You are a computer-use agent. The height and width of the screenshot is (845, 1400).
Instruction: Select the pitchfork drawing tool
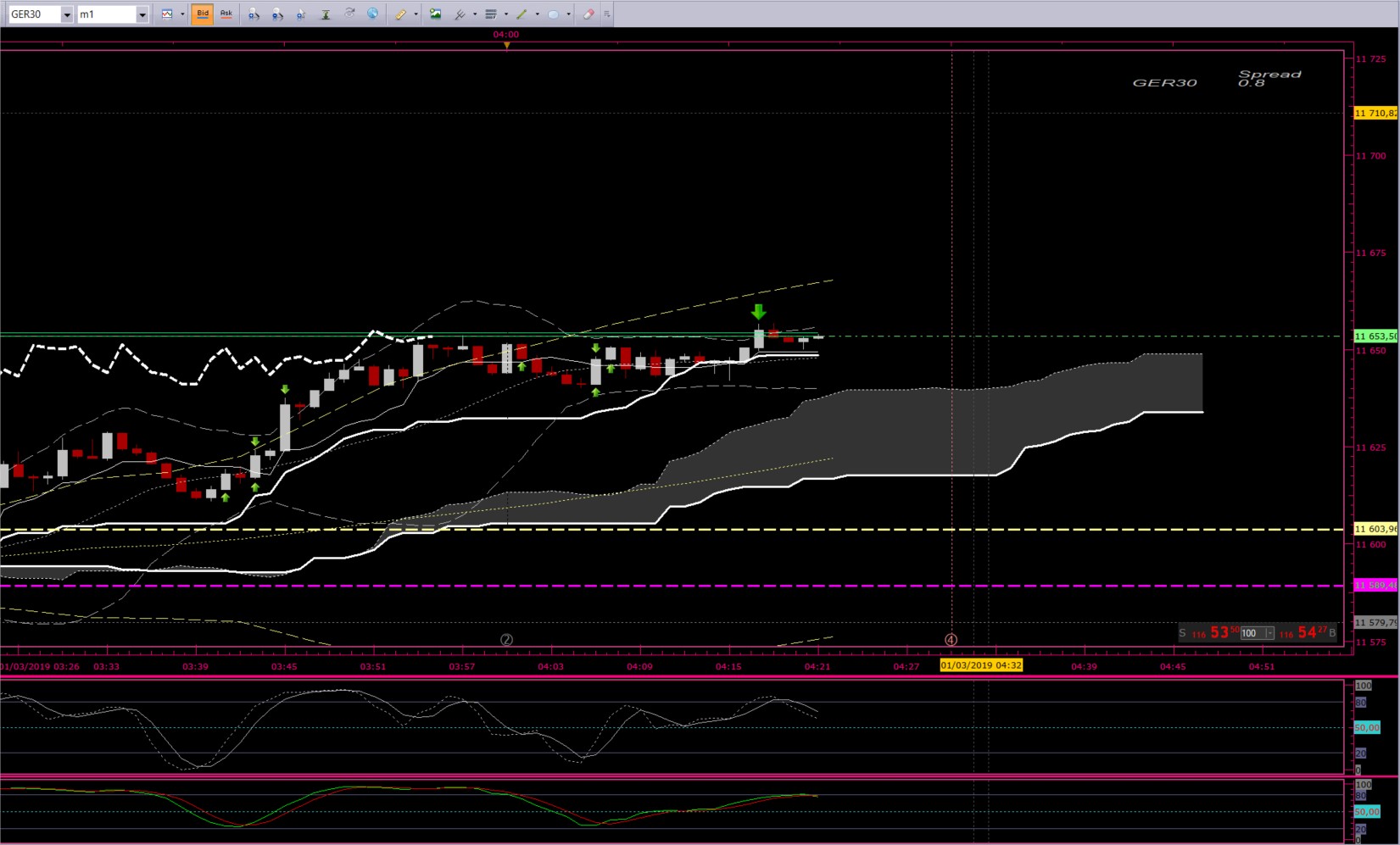click(x=460, y=14)
